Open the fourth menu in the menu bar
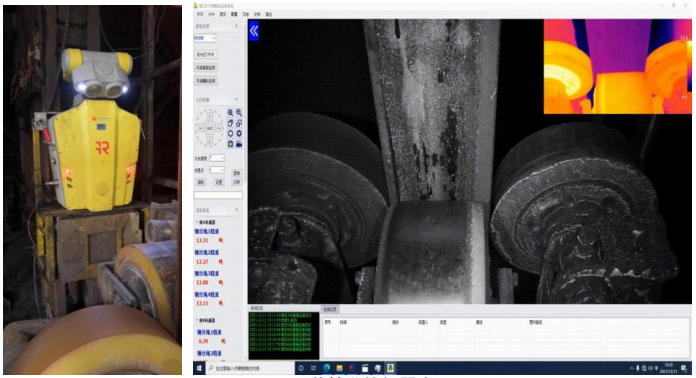 (x=234, y=14)
